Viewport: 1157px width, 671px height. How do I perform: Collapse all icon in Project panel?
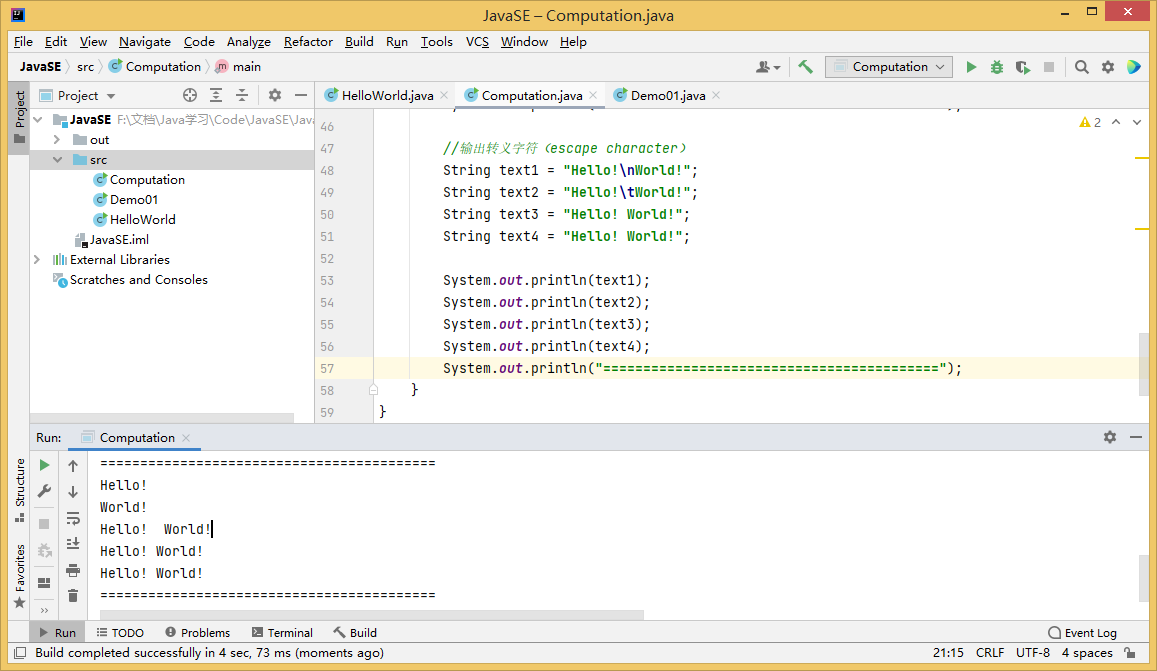241,95
